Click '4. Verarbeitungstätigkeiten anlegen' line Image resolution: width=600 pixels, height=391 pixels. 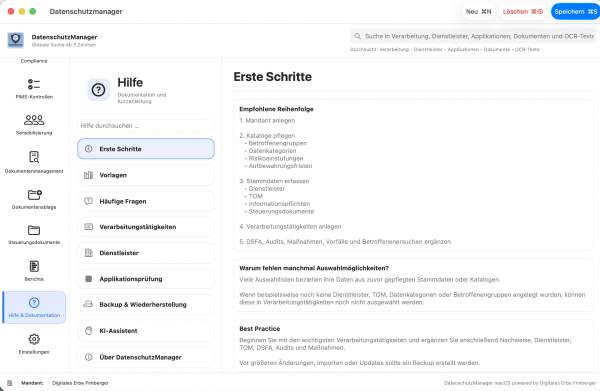point(290,226)
